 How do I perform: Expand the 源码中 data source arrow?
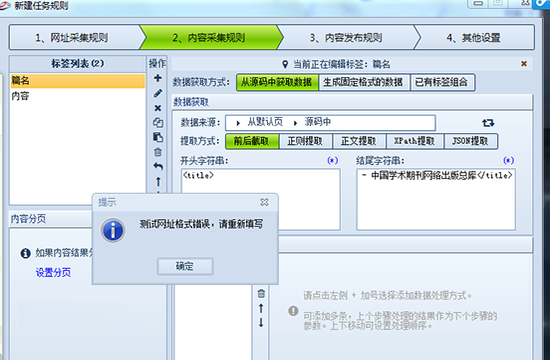pyautogui.click(x=295, y=123)
